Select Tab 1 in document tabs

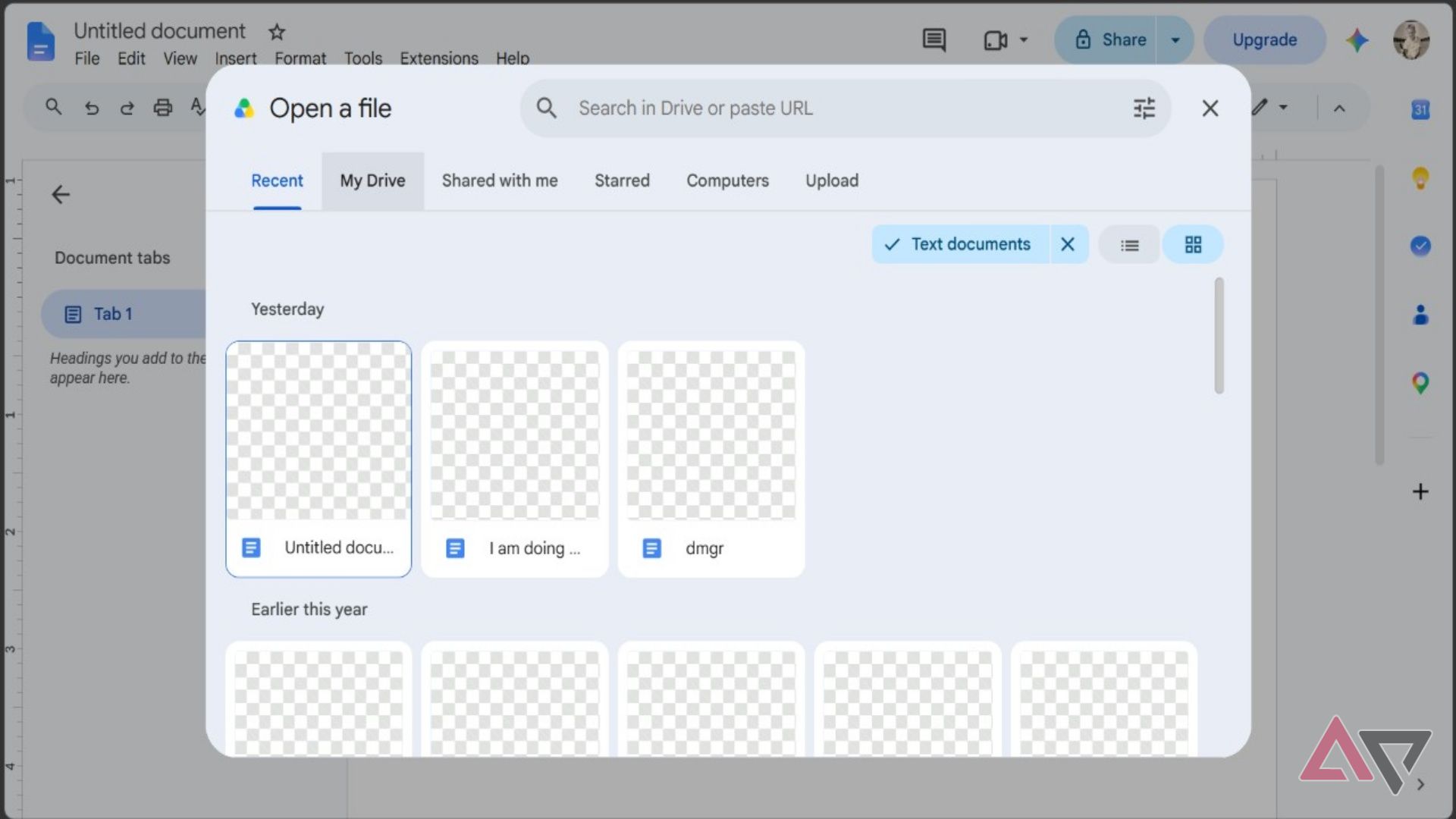pyautogui.click(x=124, y=314)
